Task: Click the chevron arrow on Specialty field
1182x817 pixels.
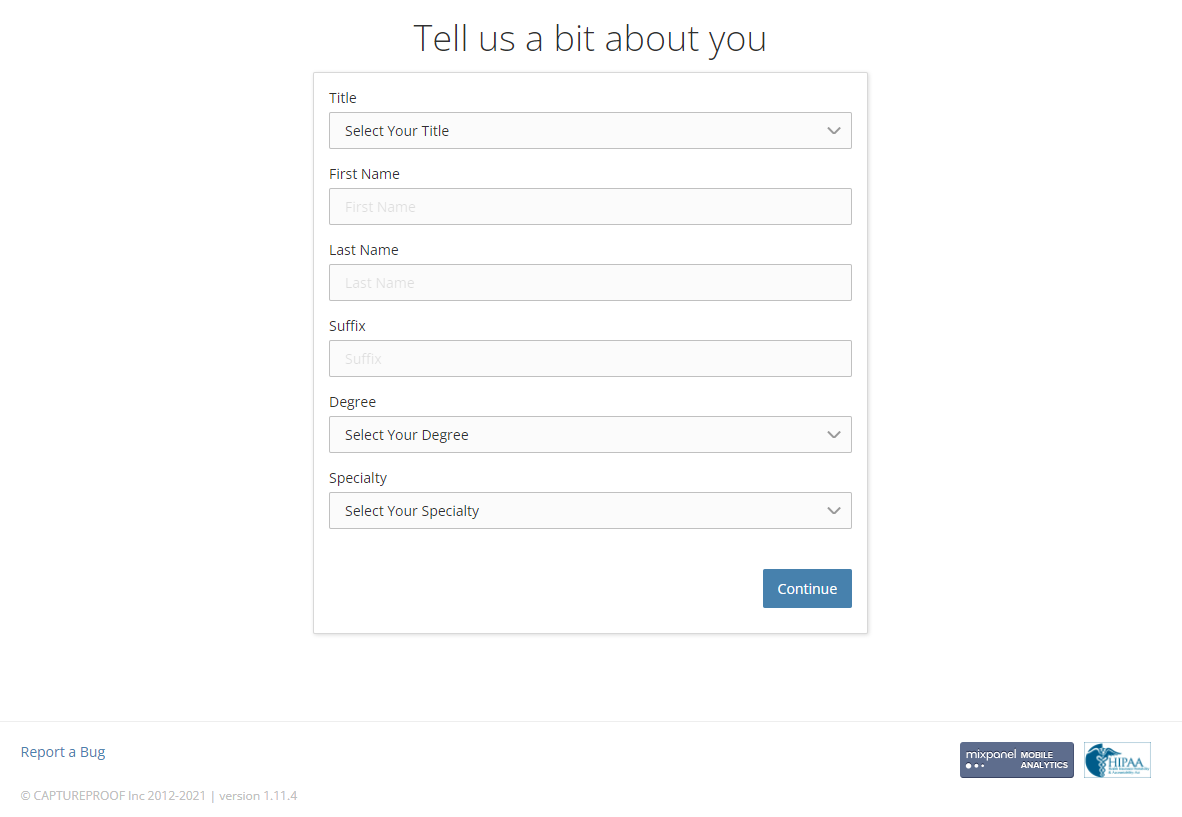Action: coord(834,511)
